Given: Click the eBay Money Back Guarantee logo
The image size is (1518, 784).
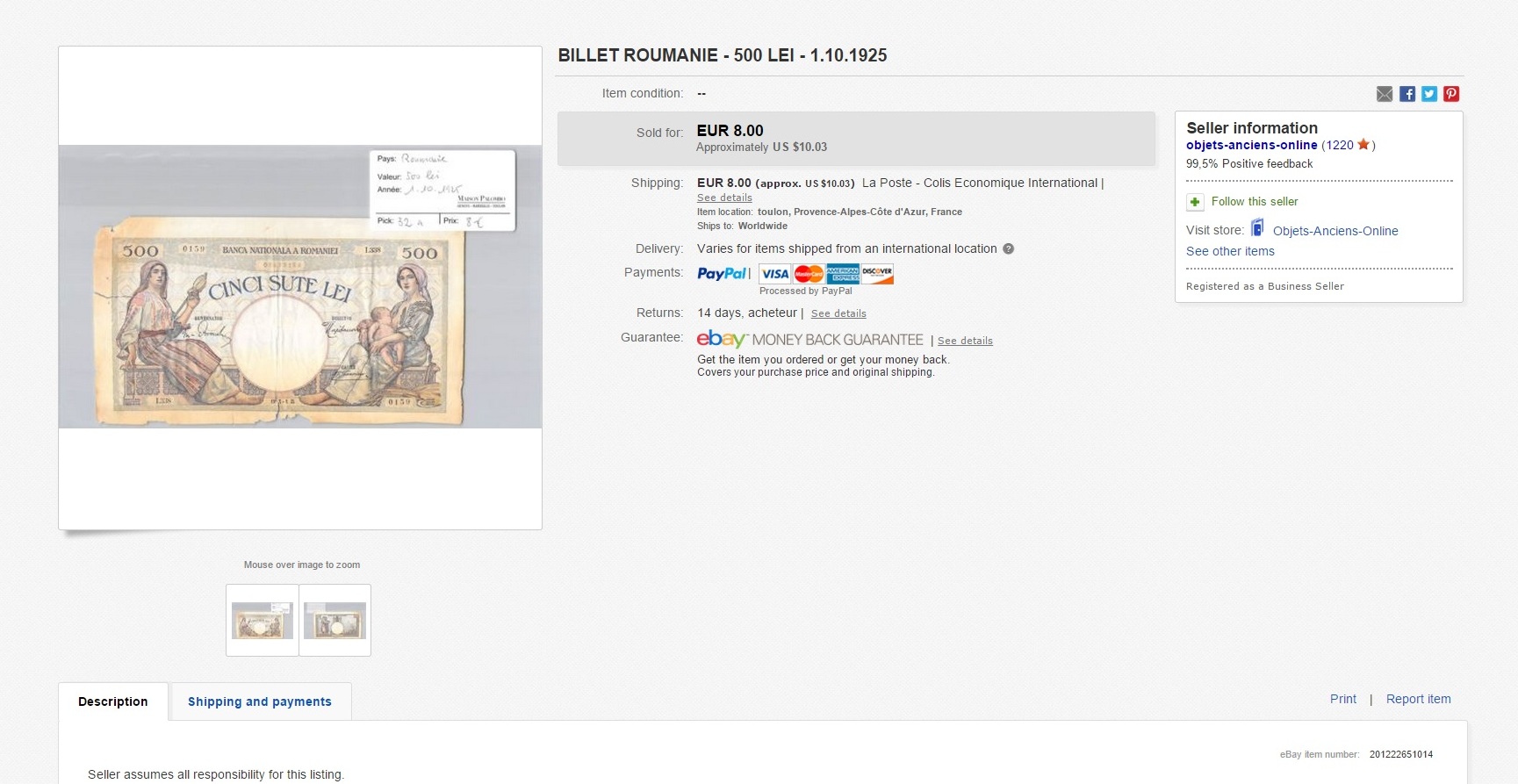Looking at the screenshot, I should point(809,340).
